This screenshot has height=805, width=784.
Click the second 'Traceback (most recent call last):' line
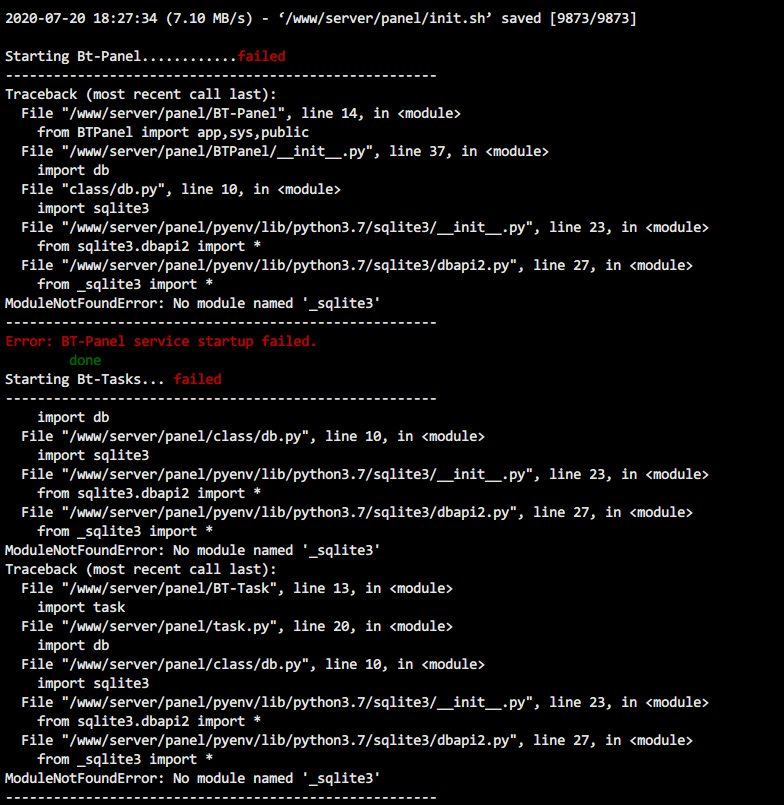click(141, 569)
